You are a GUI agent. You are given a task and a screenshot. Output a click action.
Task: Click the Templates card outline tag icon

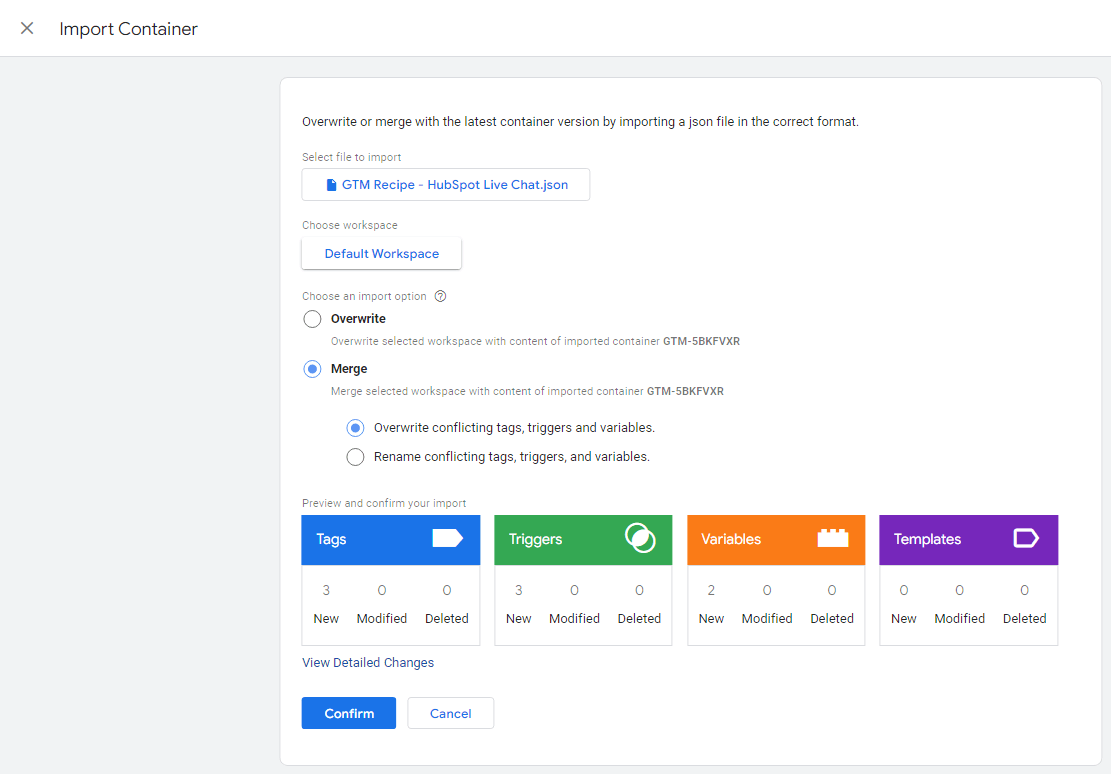(1025, 538)
